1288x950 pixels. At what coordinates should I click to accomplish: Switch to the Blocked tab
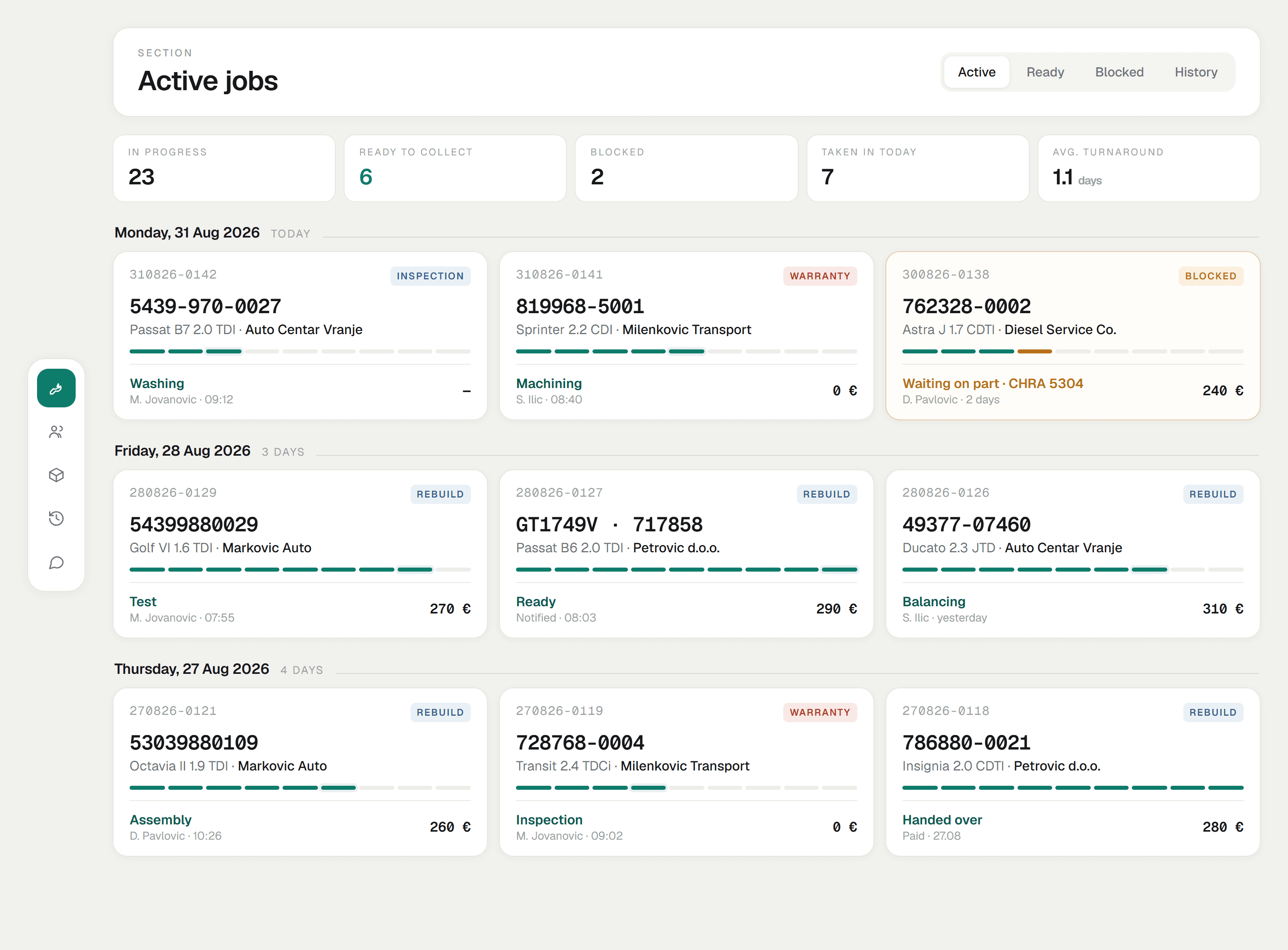[x=1119, y=72]
